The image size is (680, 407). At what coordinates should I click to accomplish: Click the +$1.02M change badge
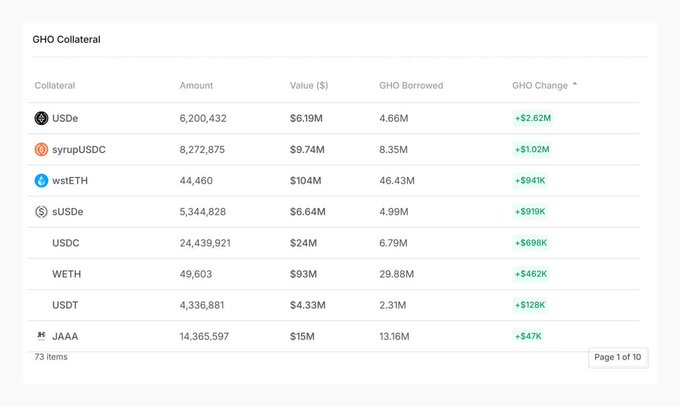pos(532,149)
